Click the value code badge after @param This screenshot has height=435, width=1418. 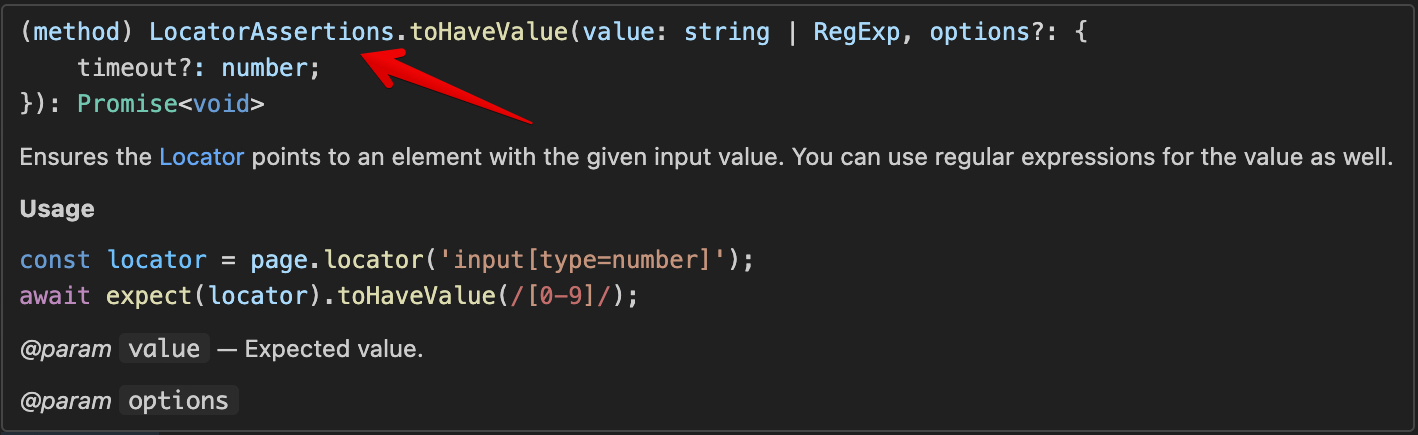(164, 349)
